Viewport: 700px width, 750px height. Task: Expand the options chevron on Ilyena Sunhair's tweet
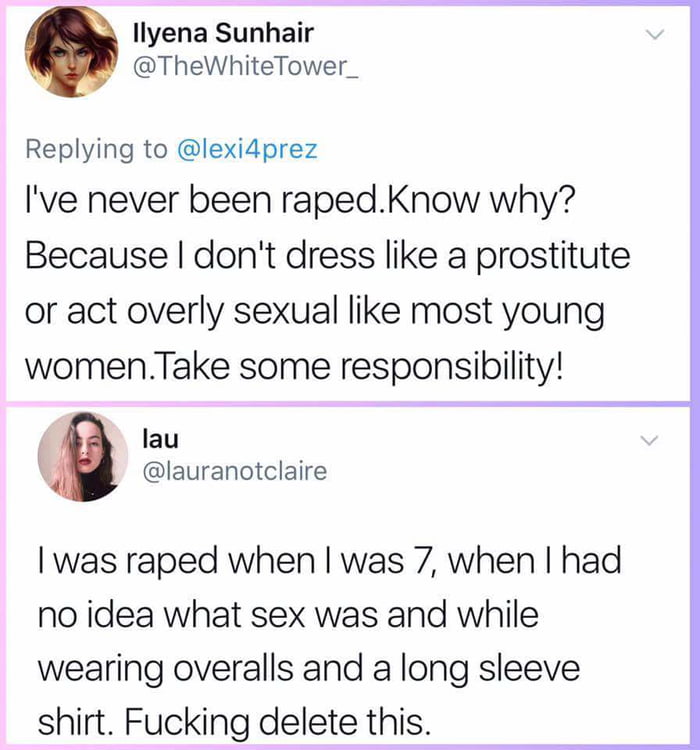pyautogui.click(x=656, y=35)
